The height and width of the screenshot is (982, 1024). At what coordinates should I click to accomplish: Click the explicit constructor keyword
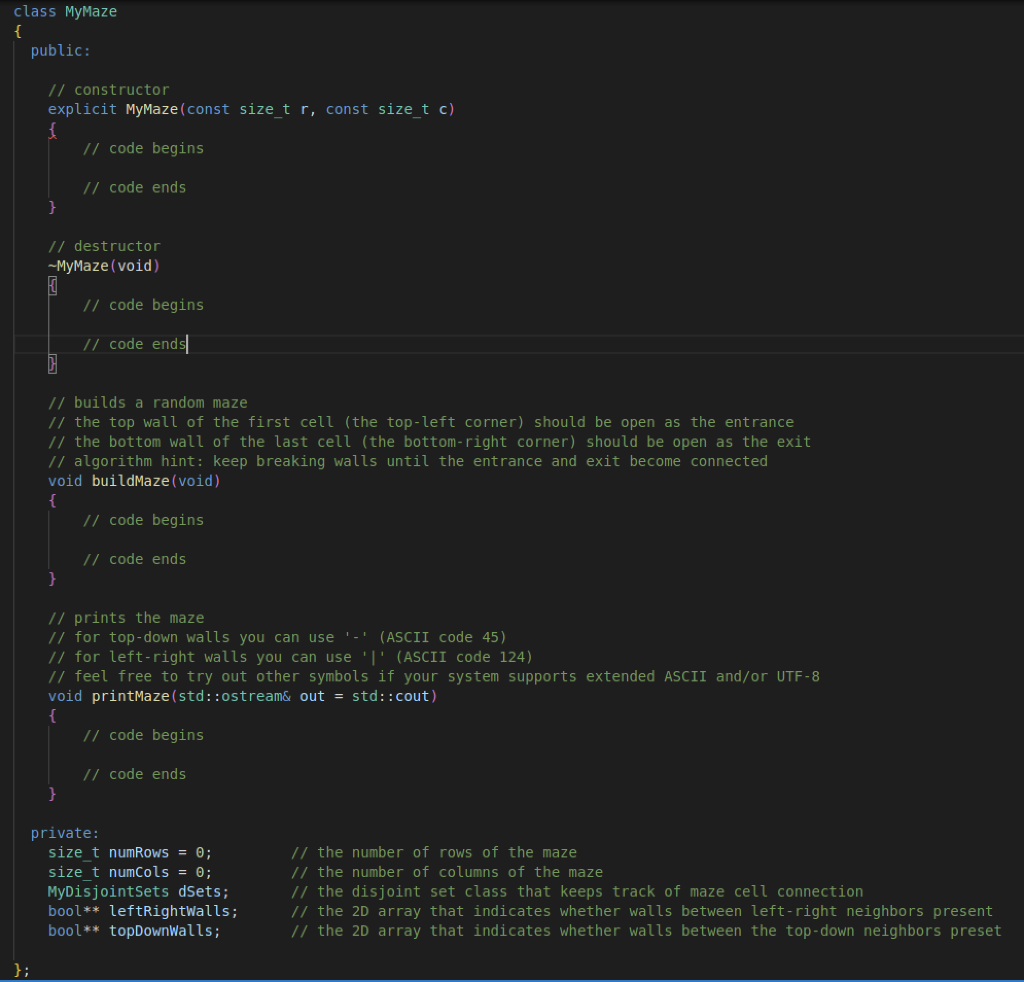82,109
